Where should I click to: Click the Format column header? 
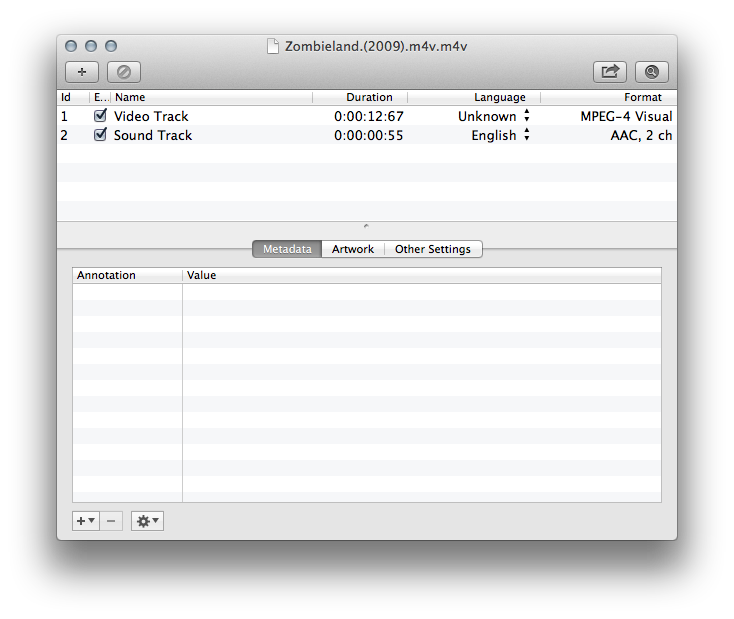[x=609, y=97]
